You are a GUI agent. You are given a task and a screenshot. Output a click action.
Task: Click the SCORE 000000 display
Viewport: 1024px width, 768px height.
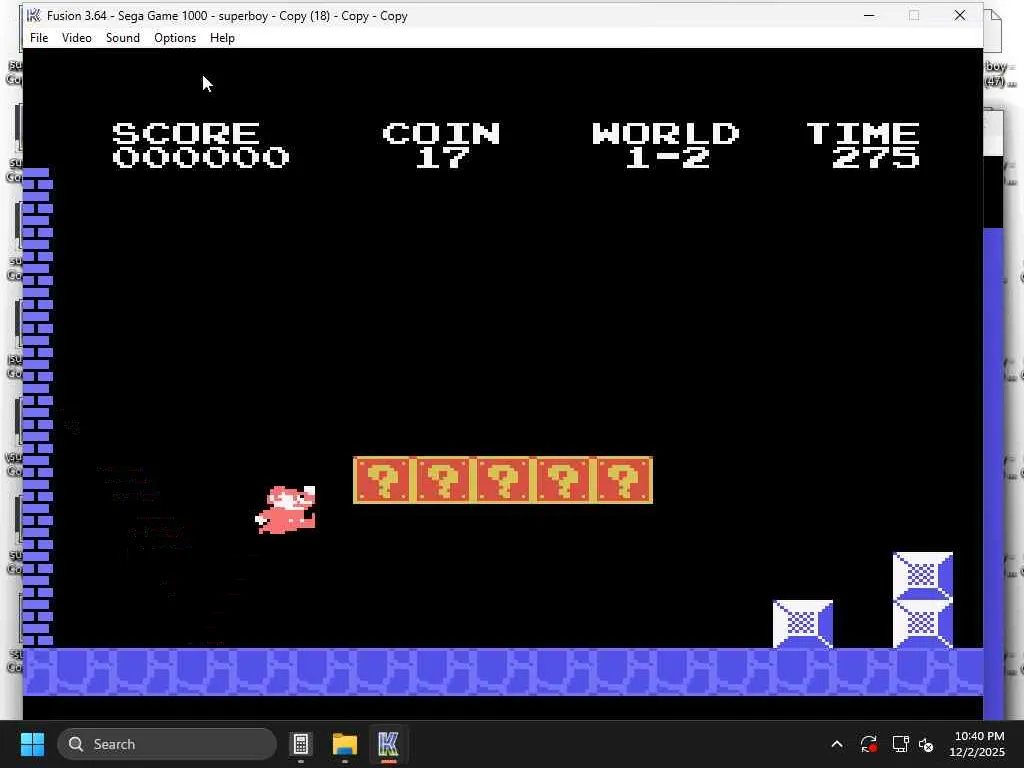200,145
